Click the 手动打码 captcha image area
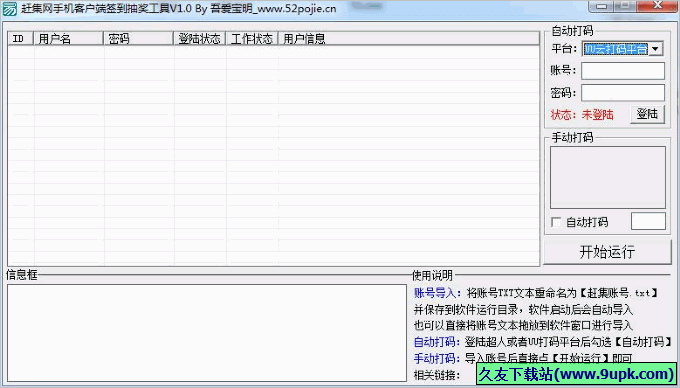Image resolution: width=680 pixels, height=388 pixels. coord(608,177)
